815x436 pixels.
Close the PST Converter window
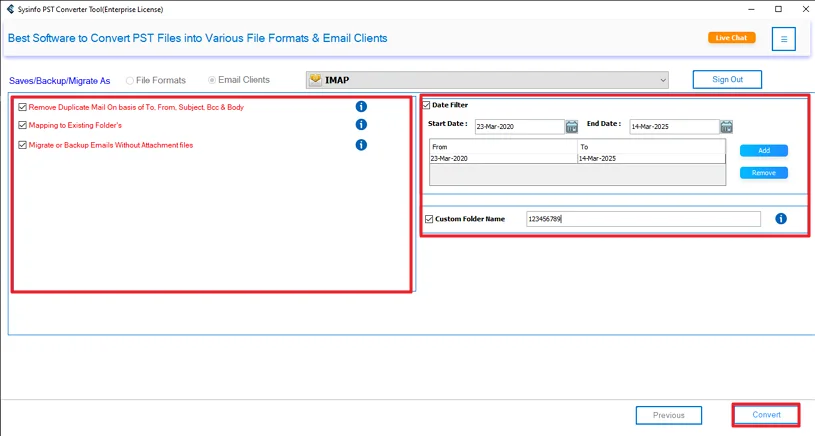coord(805,9)
